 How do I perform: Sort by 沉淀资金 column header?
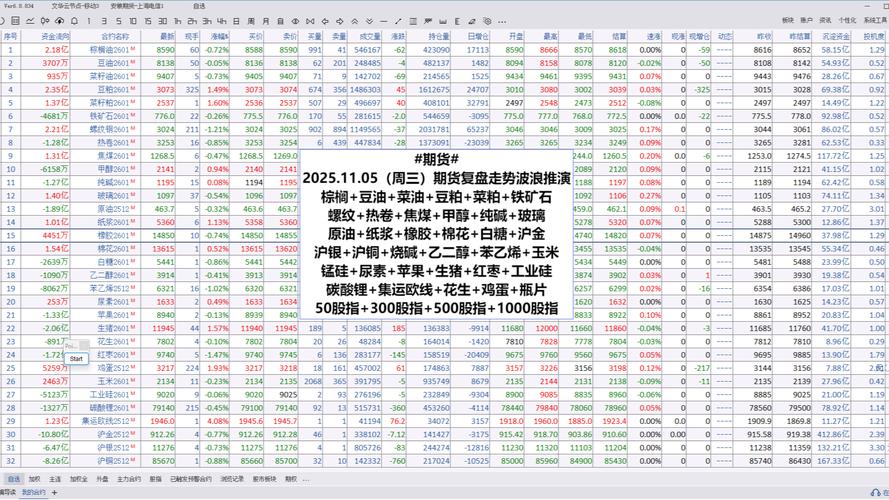point(836,36)
